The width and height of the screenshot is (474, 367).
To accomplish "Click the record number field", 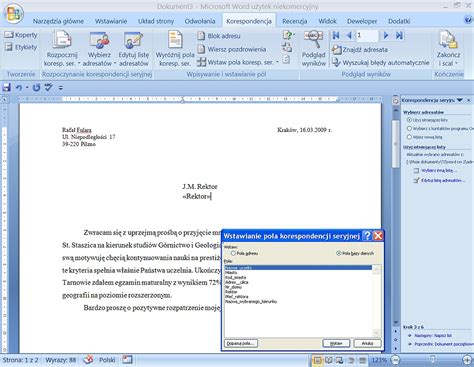I will 367,35.
